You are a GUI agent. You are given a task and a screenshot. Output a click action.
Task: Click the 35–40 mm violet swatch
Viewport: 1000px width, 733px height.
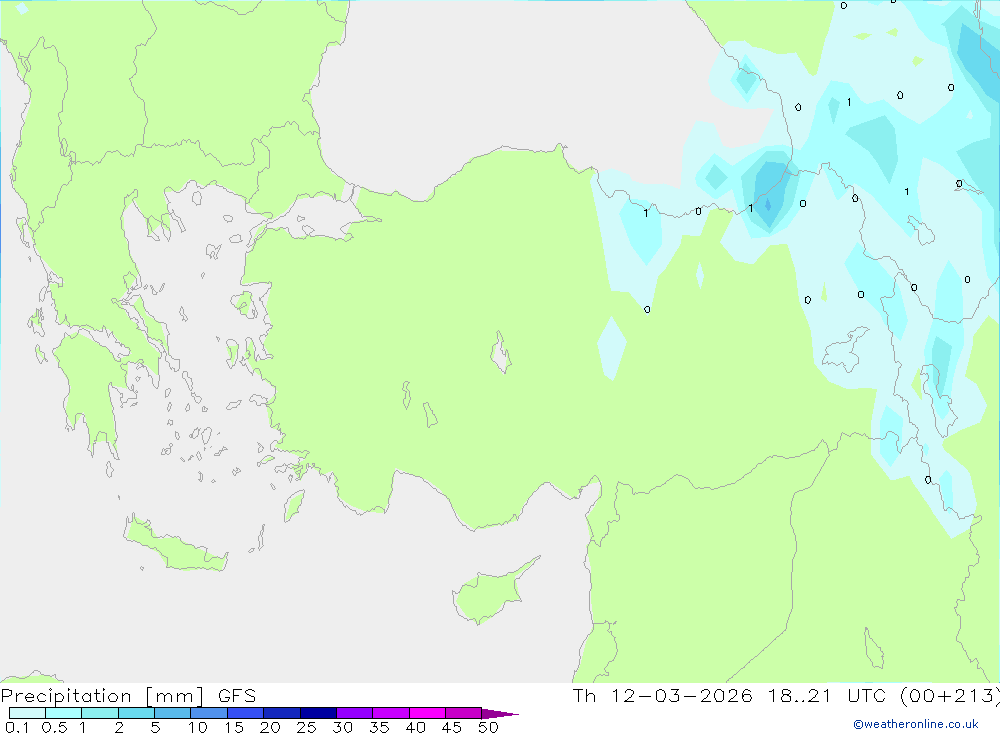[391, 713]
